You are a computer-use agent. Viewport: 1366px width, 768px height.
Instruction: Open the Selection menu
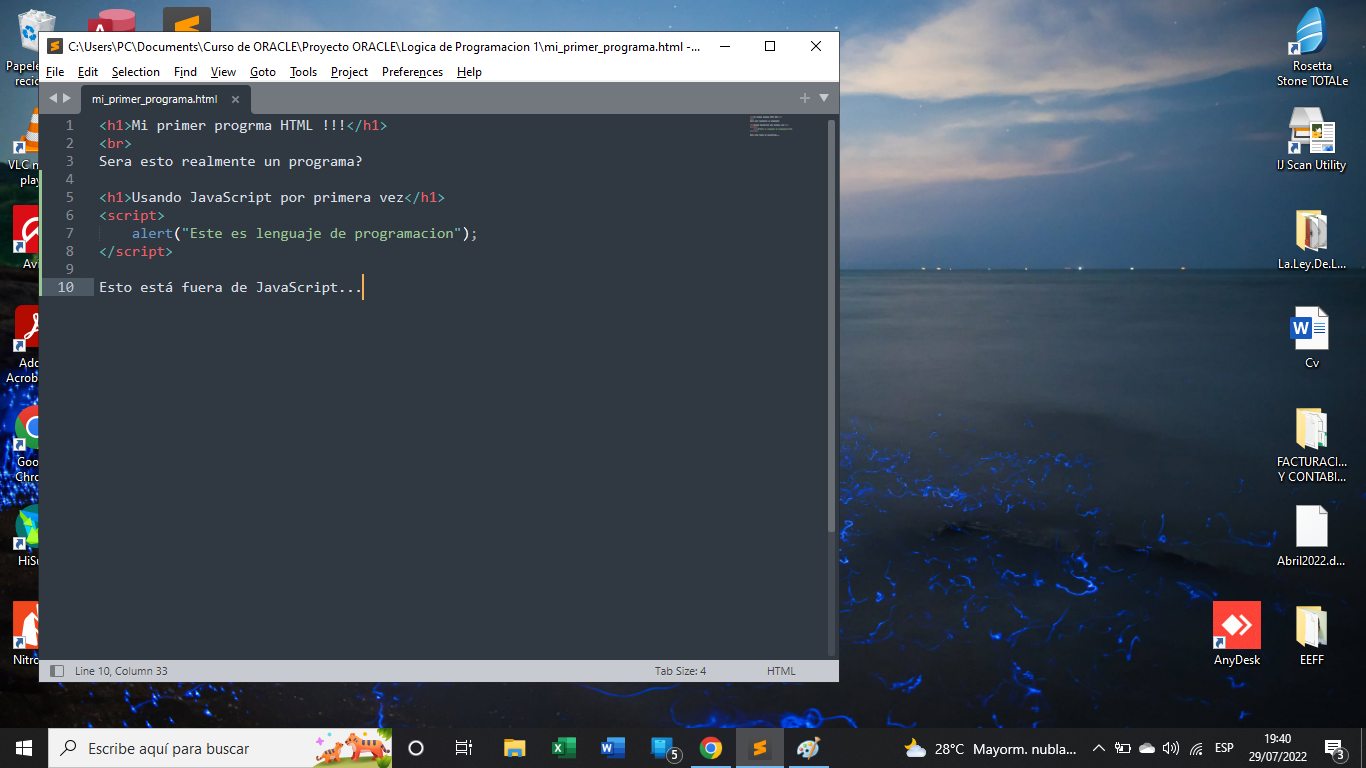[135, 72]
